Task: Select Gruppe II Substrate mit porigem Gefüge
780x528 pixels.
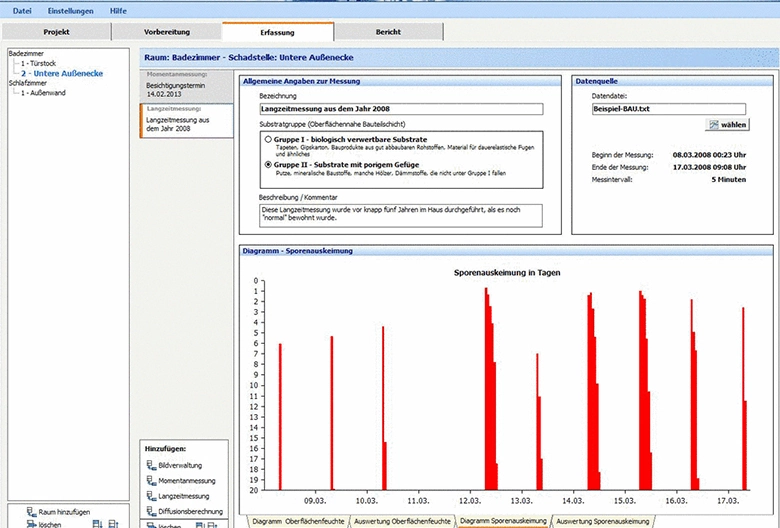Action: (x=268, y=164)
